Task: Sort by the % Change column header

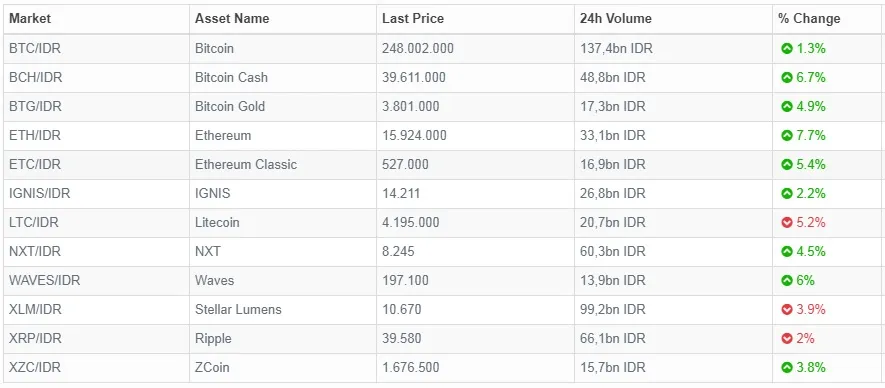Action: pos(809,19)
